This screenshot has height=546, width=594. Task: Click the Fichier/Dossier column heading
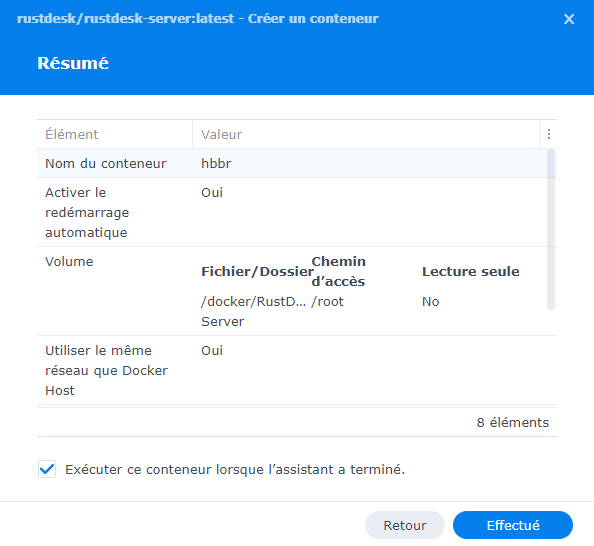pos(257,271)
